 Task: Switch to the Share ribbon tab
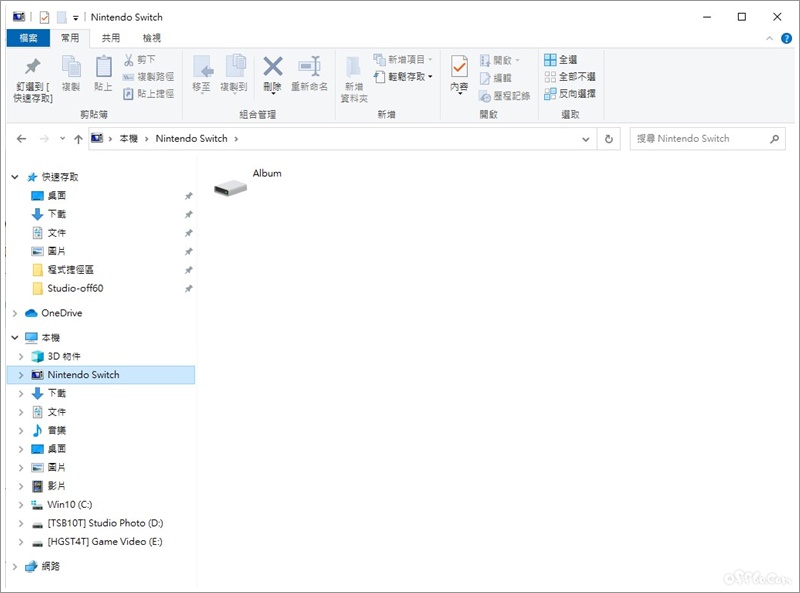(111, 38)
